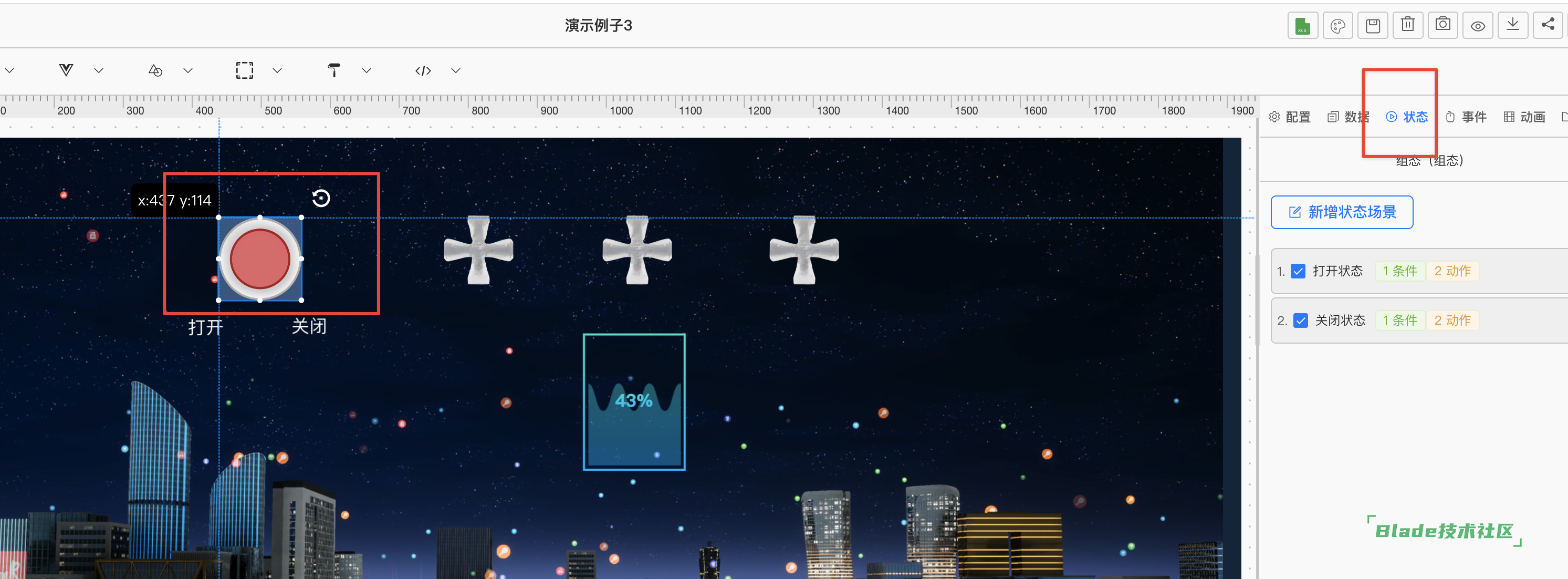Uncheck the 关闭状态 checkbox

[1301, 320]
